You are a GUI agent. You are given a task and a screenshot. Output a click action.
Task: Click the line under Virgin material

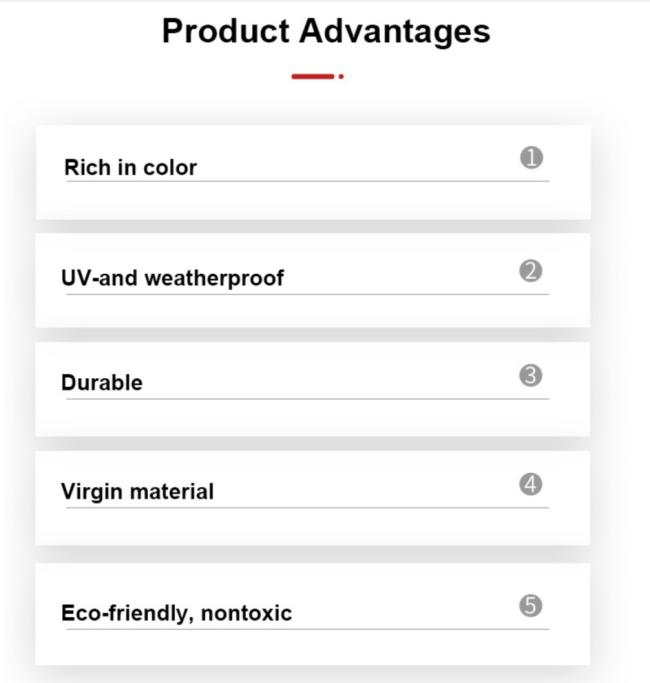pyautogui.click(x=308, y=507)
